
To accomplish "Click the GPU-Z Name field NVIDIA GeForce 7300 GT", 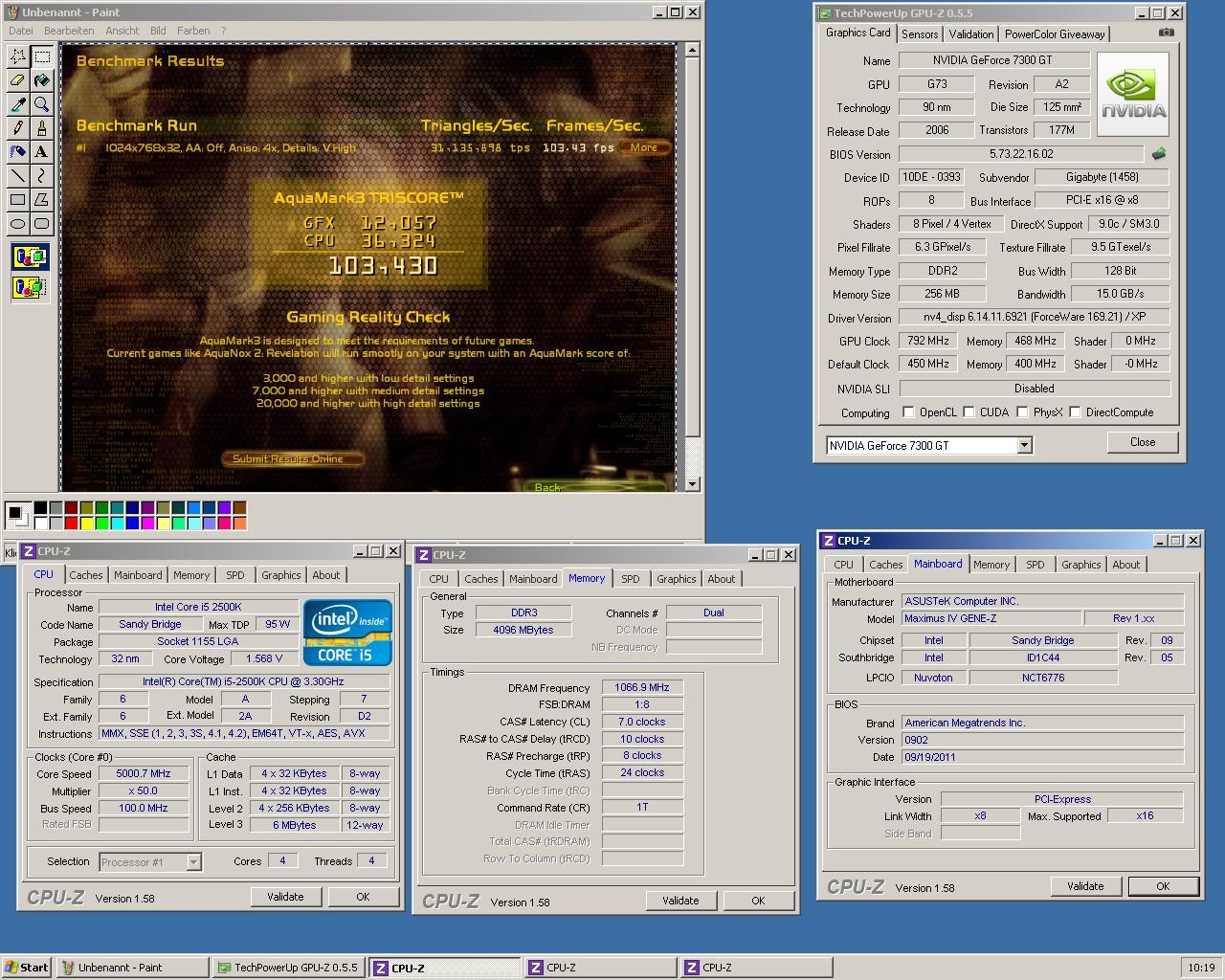I will tap(993, 60).
